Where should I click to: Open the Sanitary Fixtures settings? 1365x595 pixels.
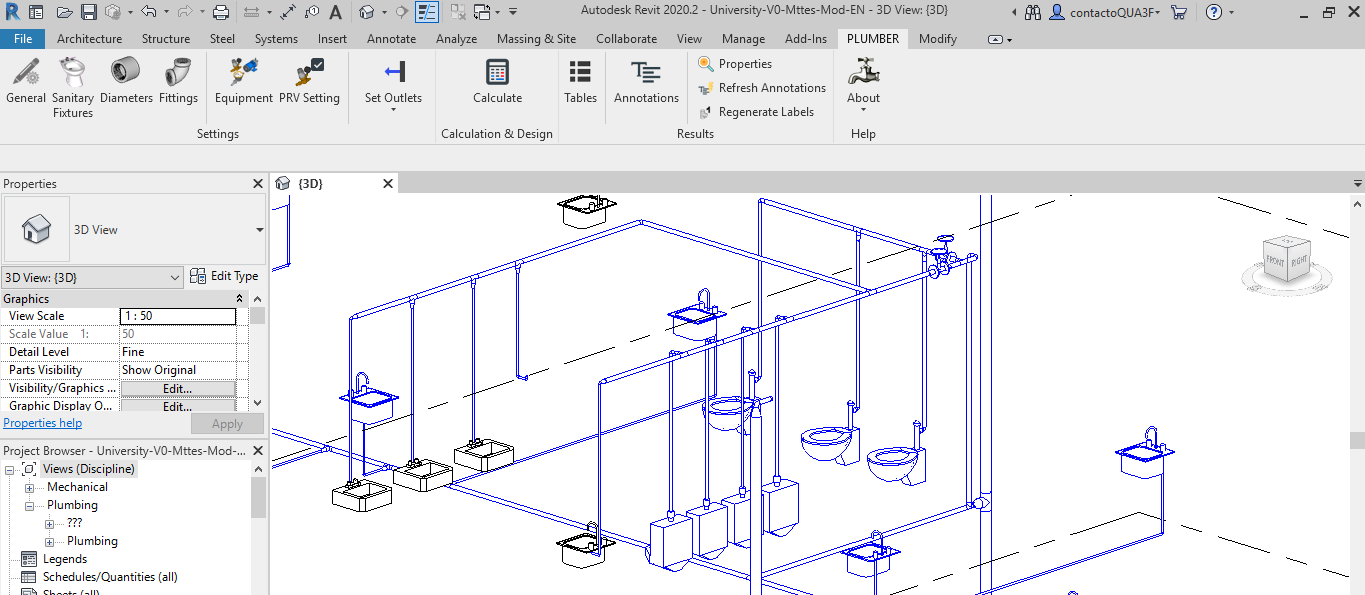[x=73, y=86]
